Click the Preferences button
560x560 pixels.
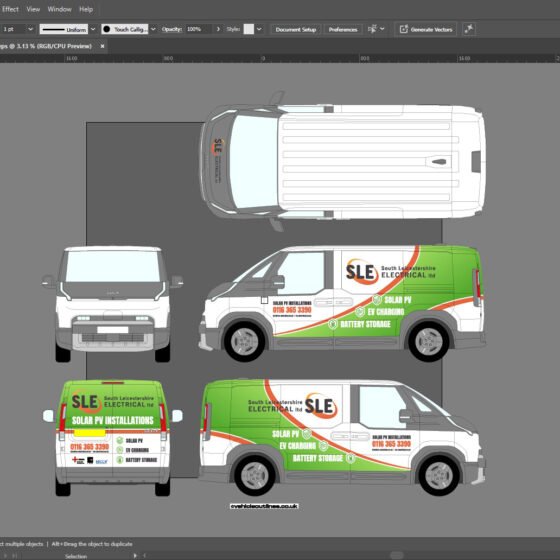click(343, 30)
